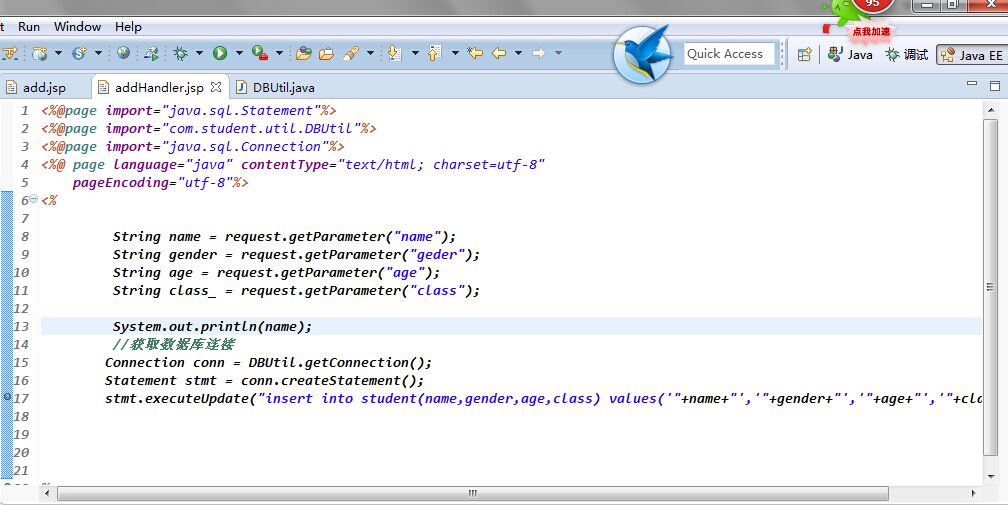1008x505 pixels.
Task: Collapse the scriptlet fold at line 6
Action: click(x=33, y=199)
